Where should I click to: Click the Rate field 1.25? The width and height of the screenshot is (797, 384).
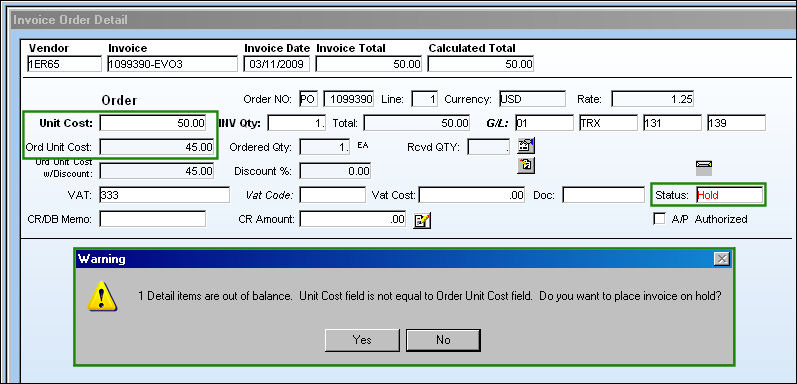click(x=653, y=99)
